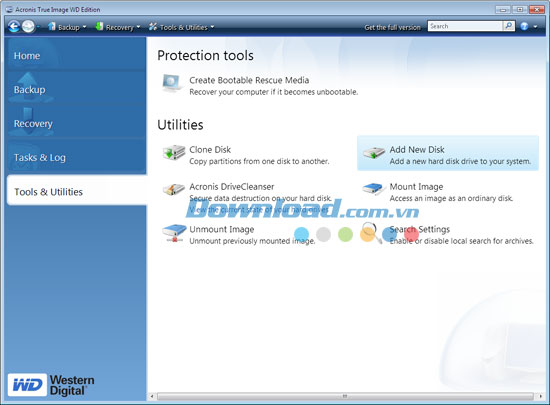Close the Acronis True Image window
Image resolution: width=550 pixels, height=405 pixels.
coord(537,9)
